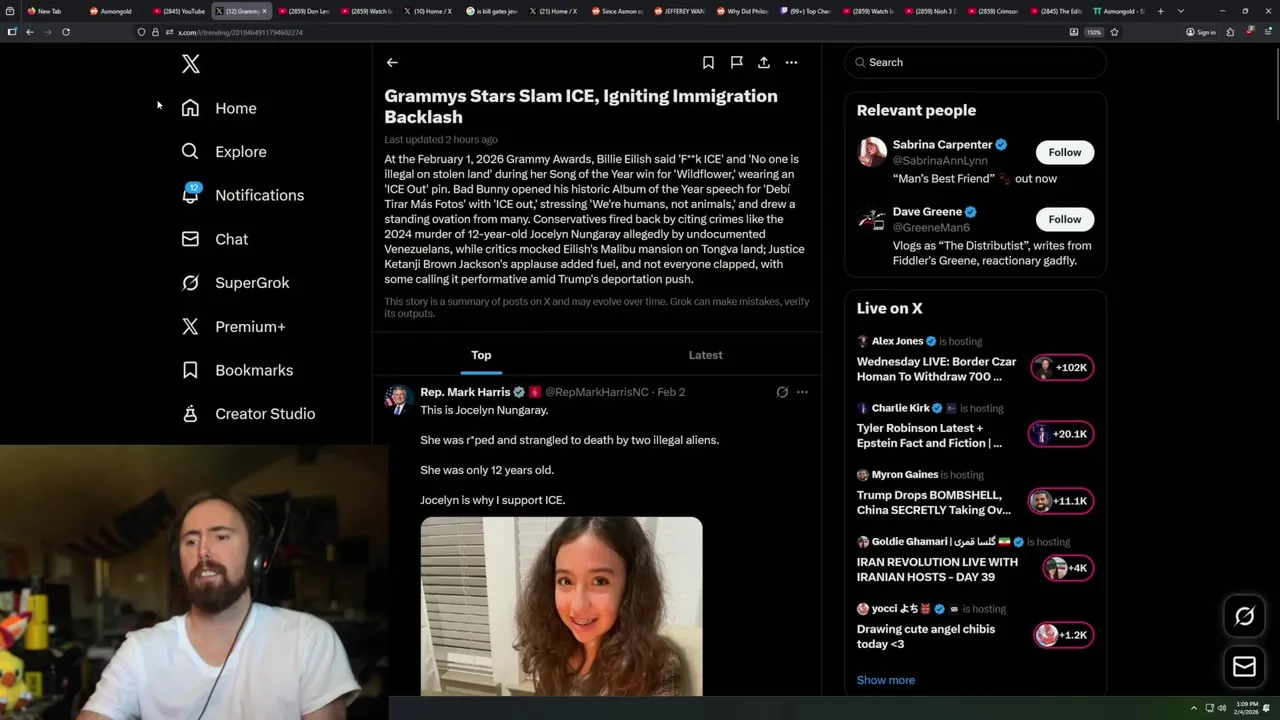Open 'Drawing cute angel chibis today' broadcast
1280x720 pixels.
click(x=926, y=636)
